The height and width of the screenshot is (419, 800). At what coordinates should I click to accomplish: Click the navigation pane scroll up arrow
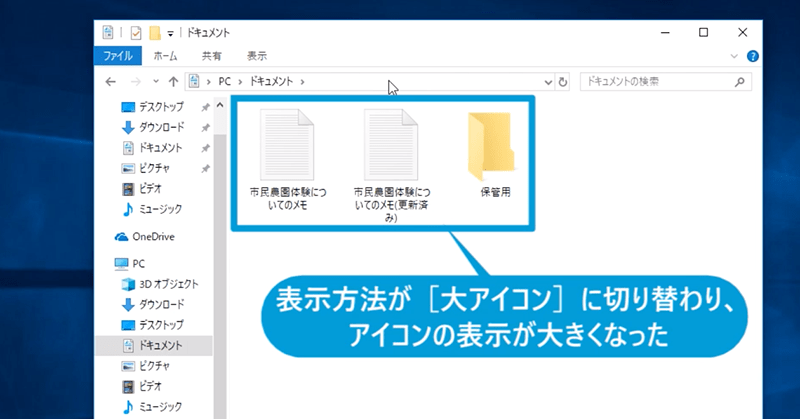tap(220, 105)
